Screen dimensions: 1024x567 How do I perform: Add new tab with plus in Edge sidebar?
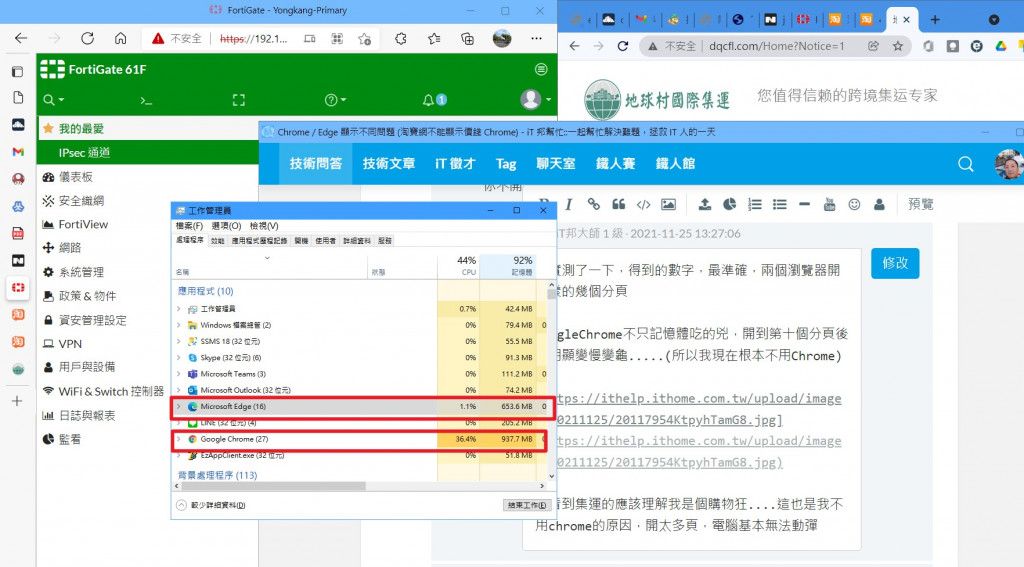pos(18,401)
